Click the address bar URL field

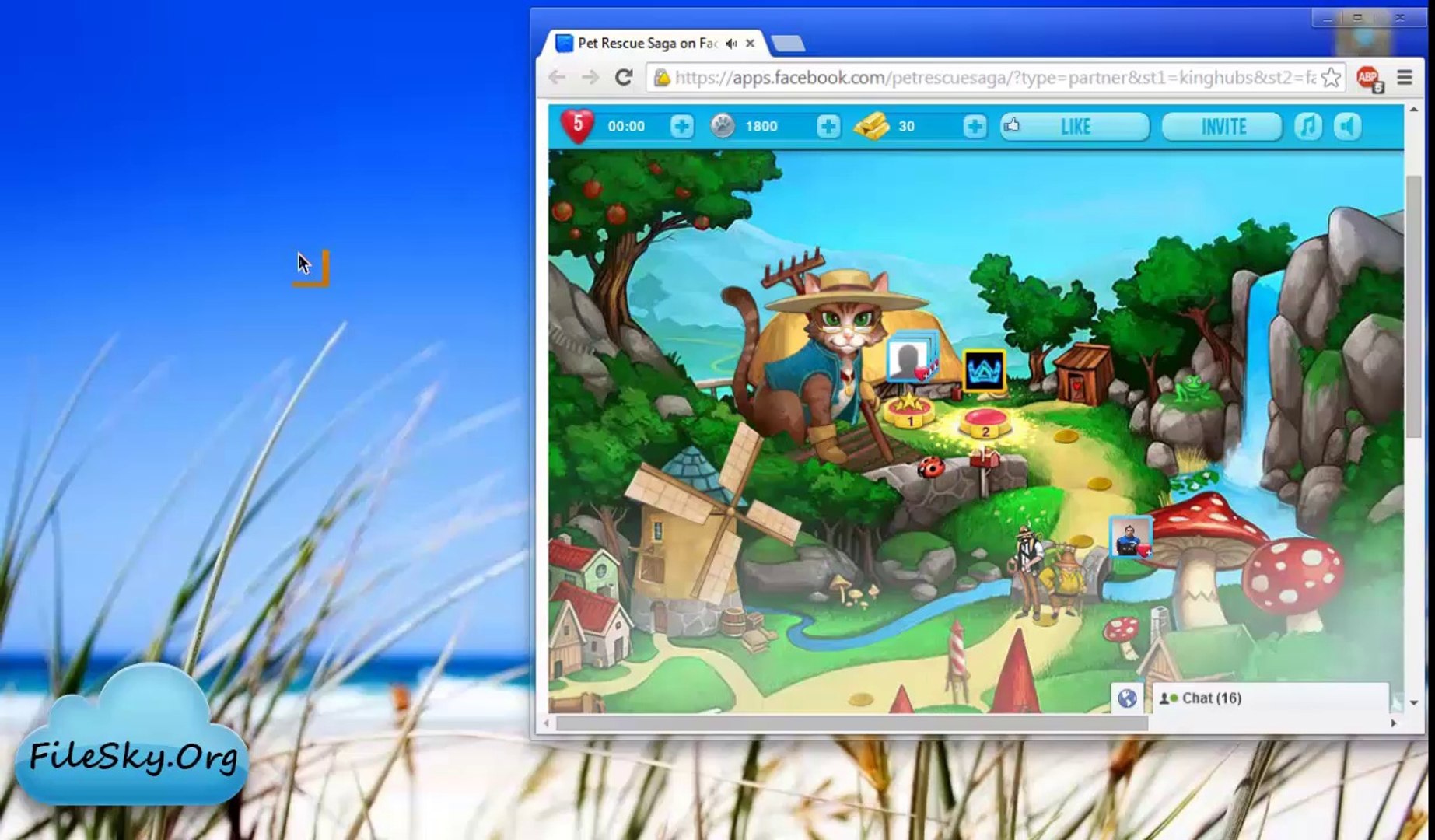tap(995, 77)
